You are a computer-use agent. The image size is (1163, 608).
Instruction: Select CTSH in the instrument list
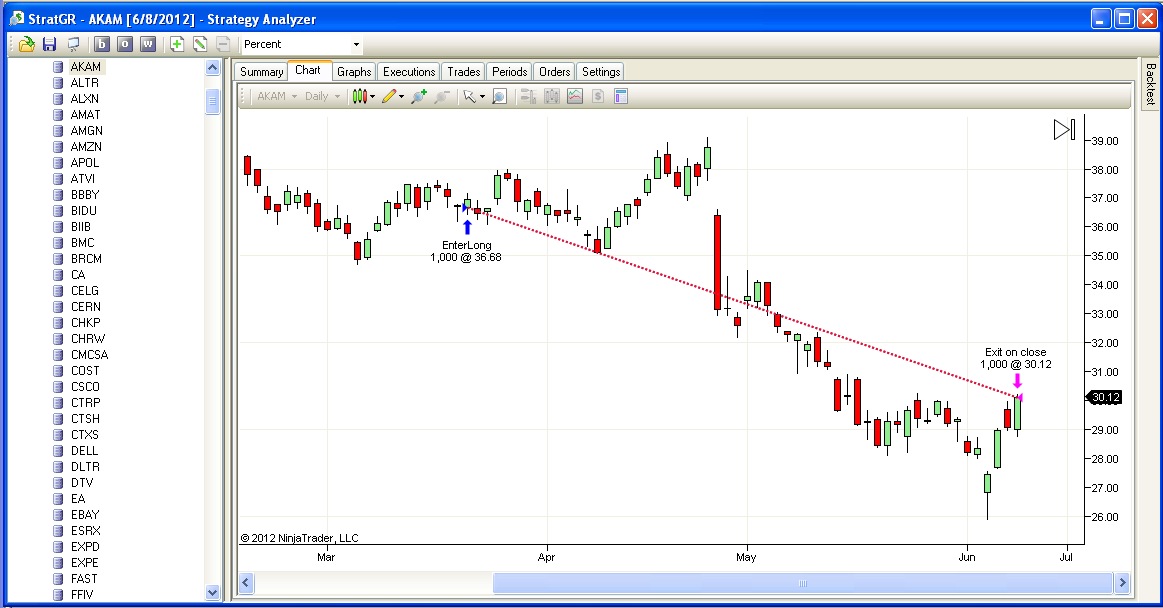point(85,419)
